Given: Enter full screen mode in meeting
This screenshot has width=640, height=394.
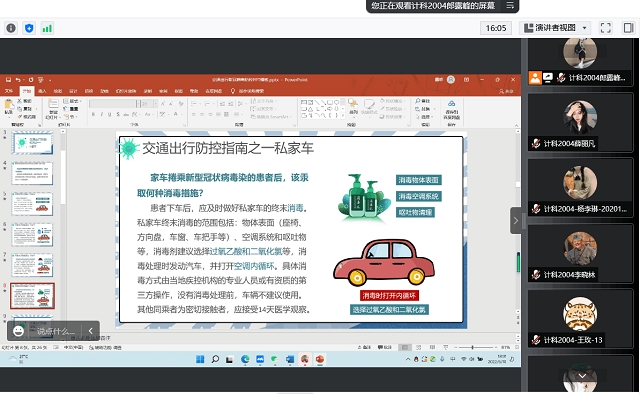Looking at the screenshot, I should (x=606, y=28).
